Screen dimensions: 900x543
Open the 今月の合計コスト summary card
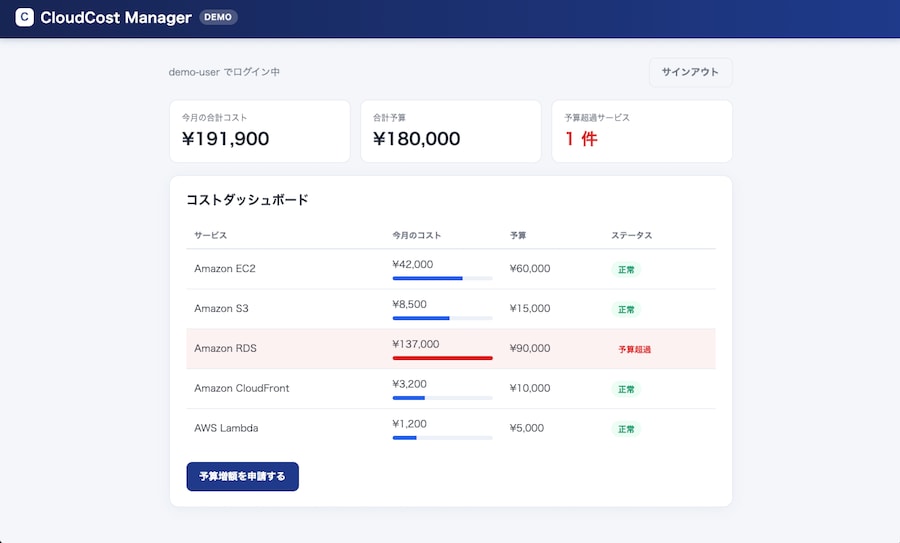(x=260, y=131)
